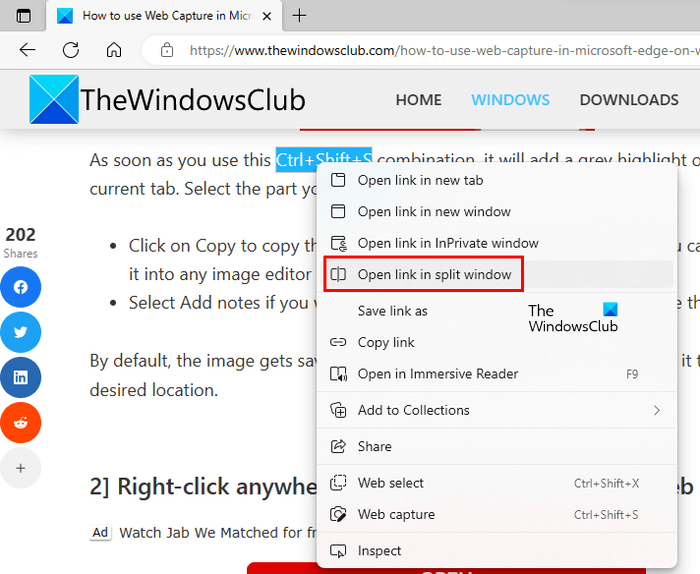
Task: Select Open in Immersive Reader
Action: [496, 374]
